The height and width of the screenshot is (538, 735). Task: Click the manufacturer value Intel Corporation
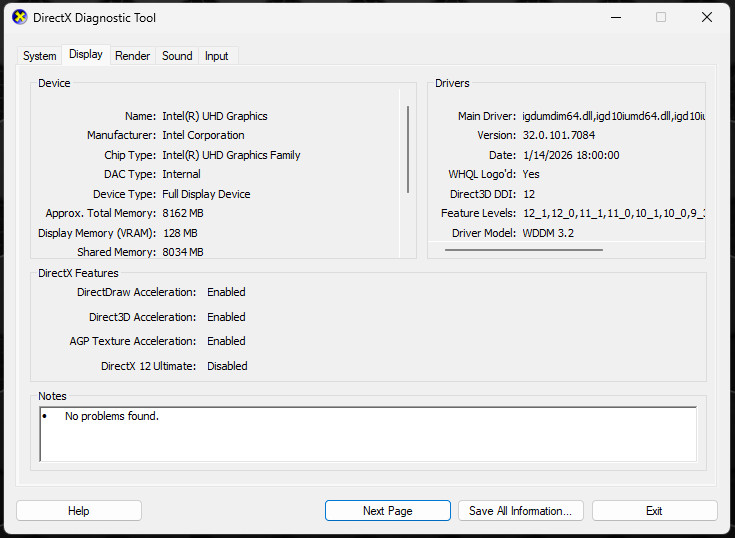tap(203, 135)
